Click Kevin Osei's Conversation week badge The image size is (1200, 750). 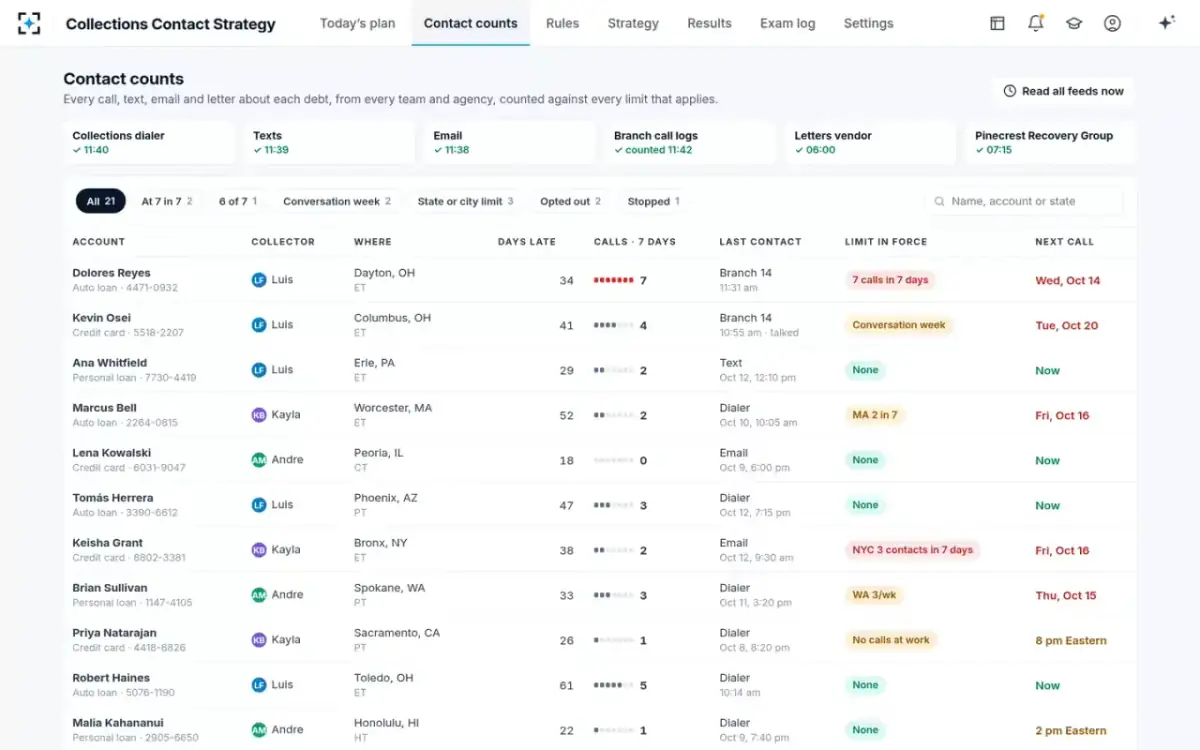tap(899, 325)
